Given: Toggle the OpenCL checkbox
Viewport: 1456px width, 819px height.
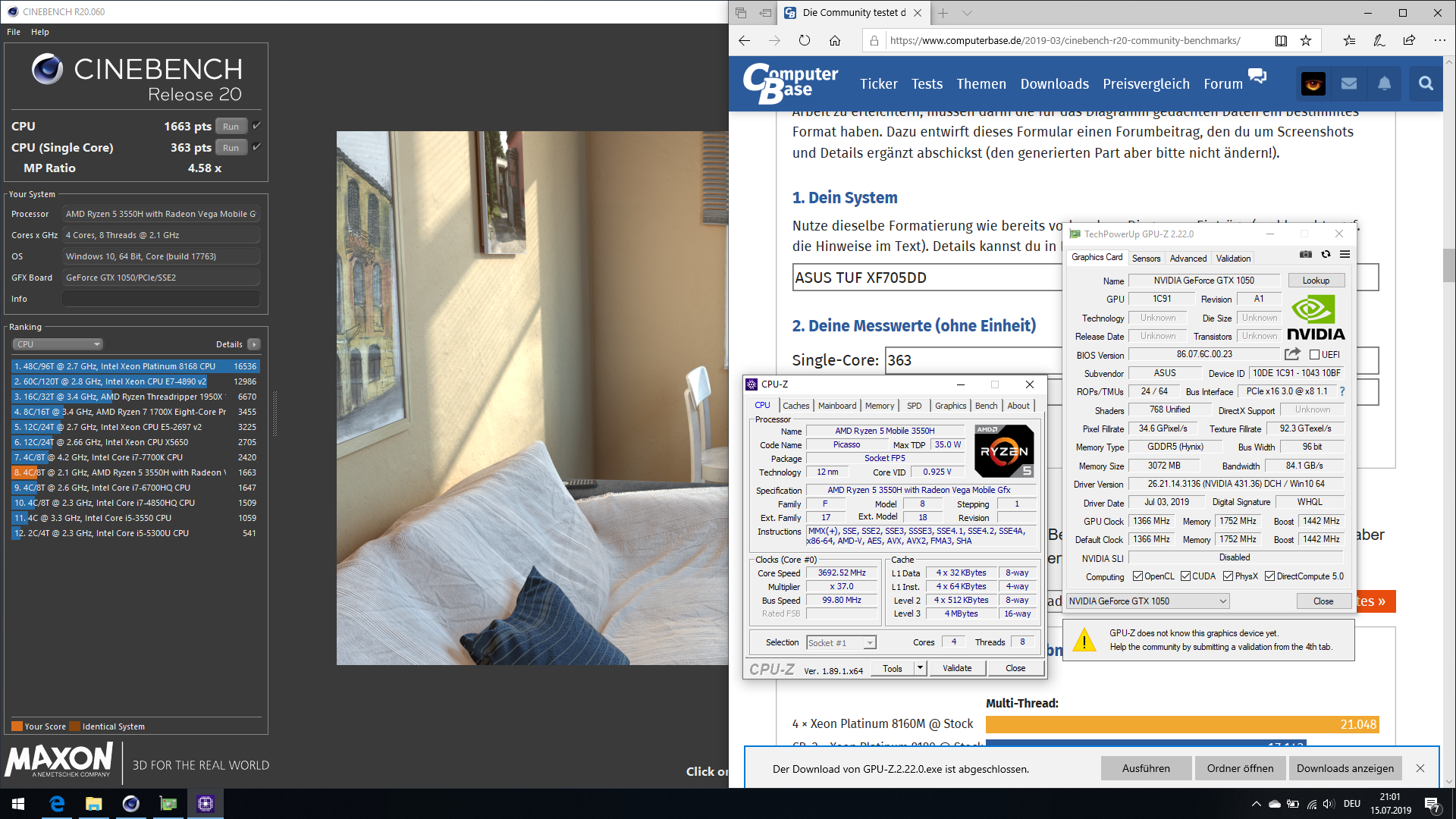Looking at the screenshot, I should point(1137,576).
